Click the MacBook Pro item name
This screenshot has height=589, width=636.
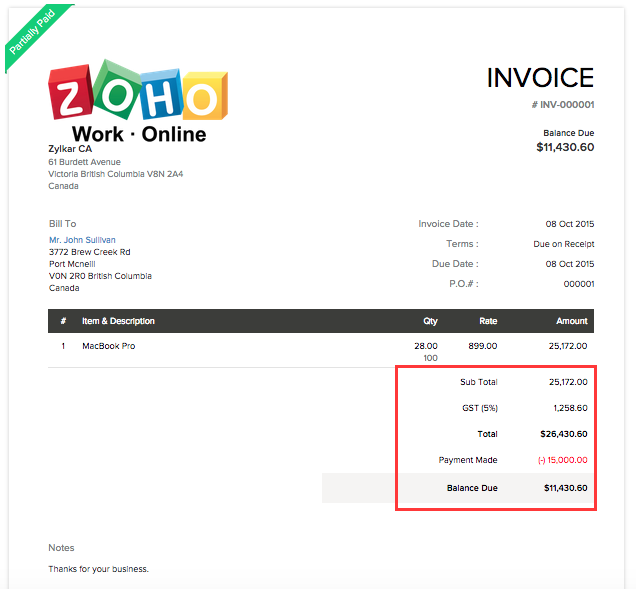click(109, 346)
